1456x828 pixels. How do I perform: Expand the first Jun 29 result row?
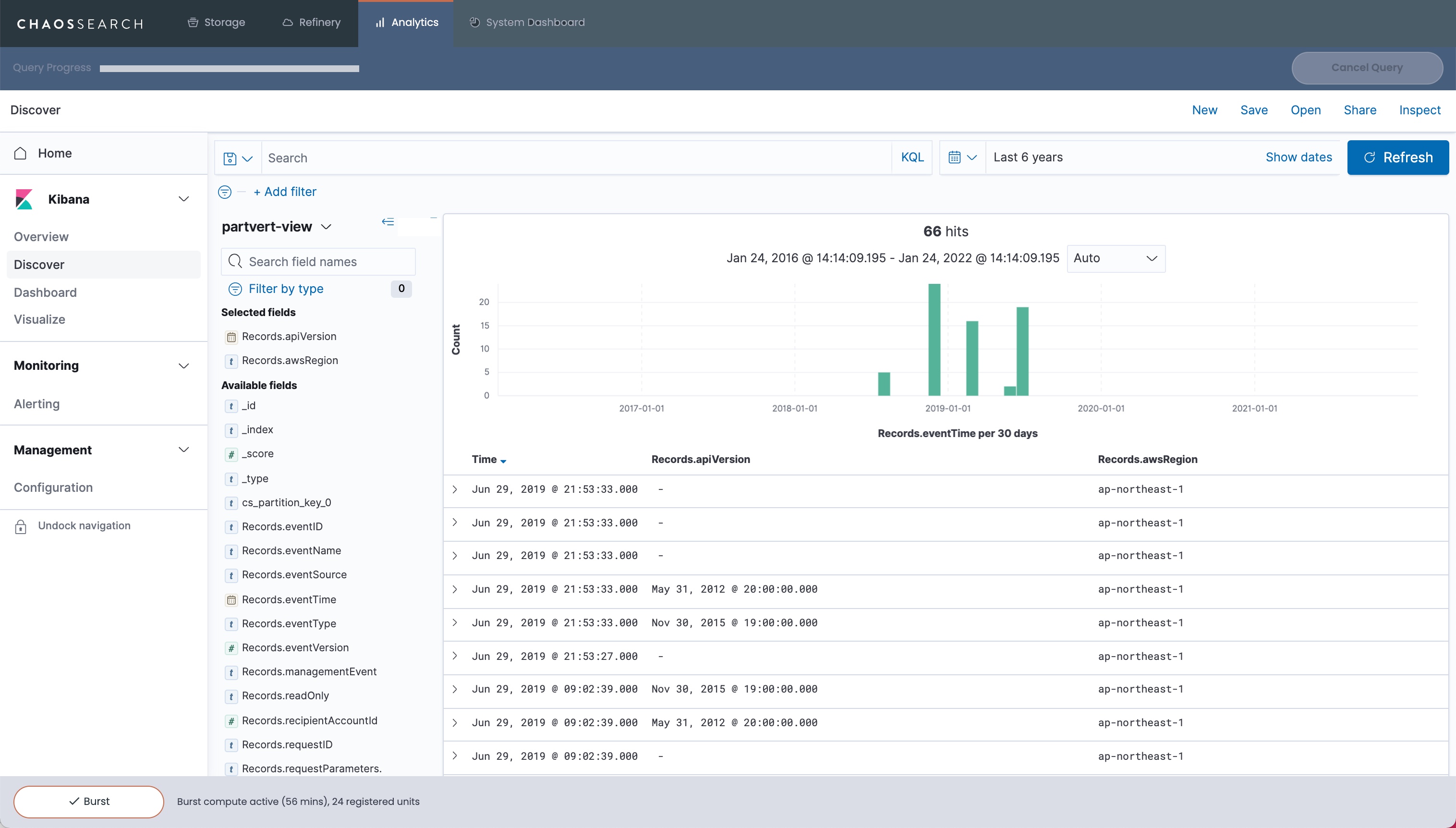point(455,489)
